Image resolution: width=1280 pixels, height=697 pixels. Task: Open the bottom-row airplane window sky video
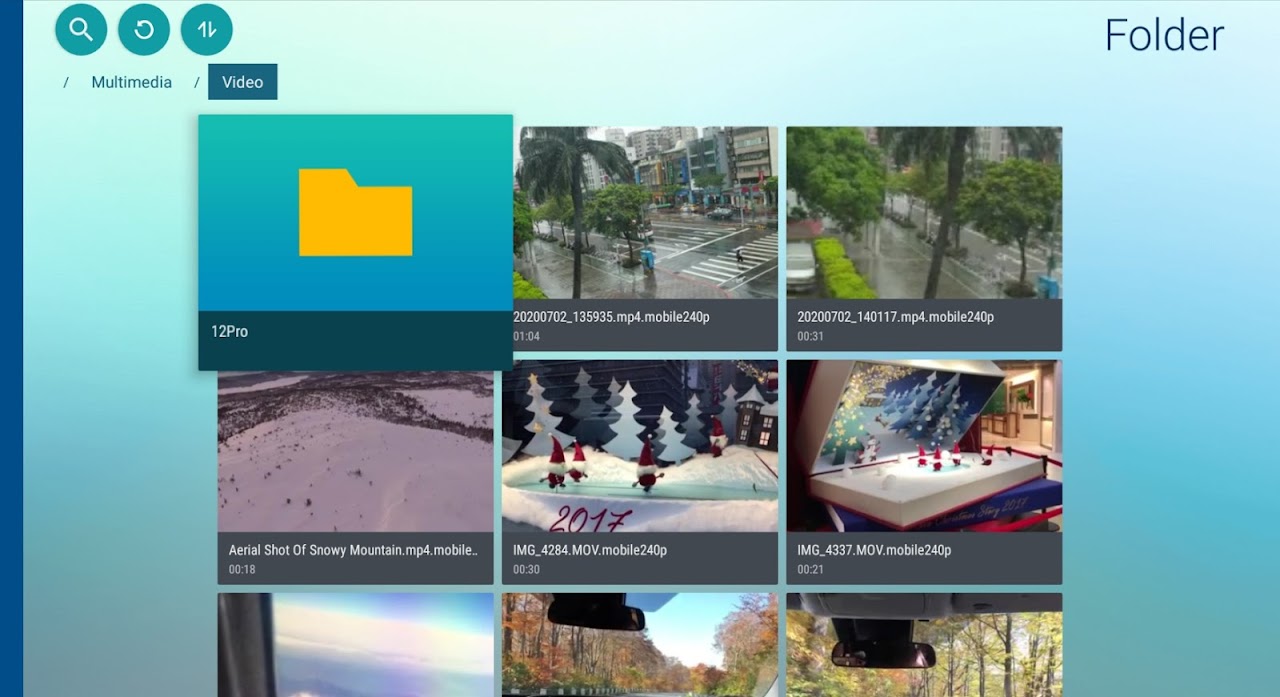pyautogui.click(x=355, y=645)
